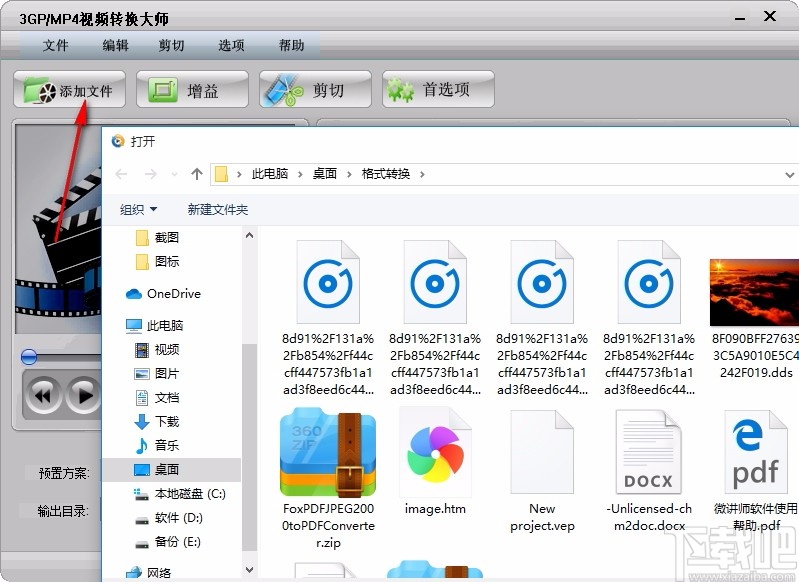Select 软件 (D:) drive
This screenshot has width=799, height=582.
(x=169, y=518)
